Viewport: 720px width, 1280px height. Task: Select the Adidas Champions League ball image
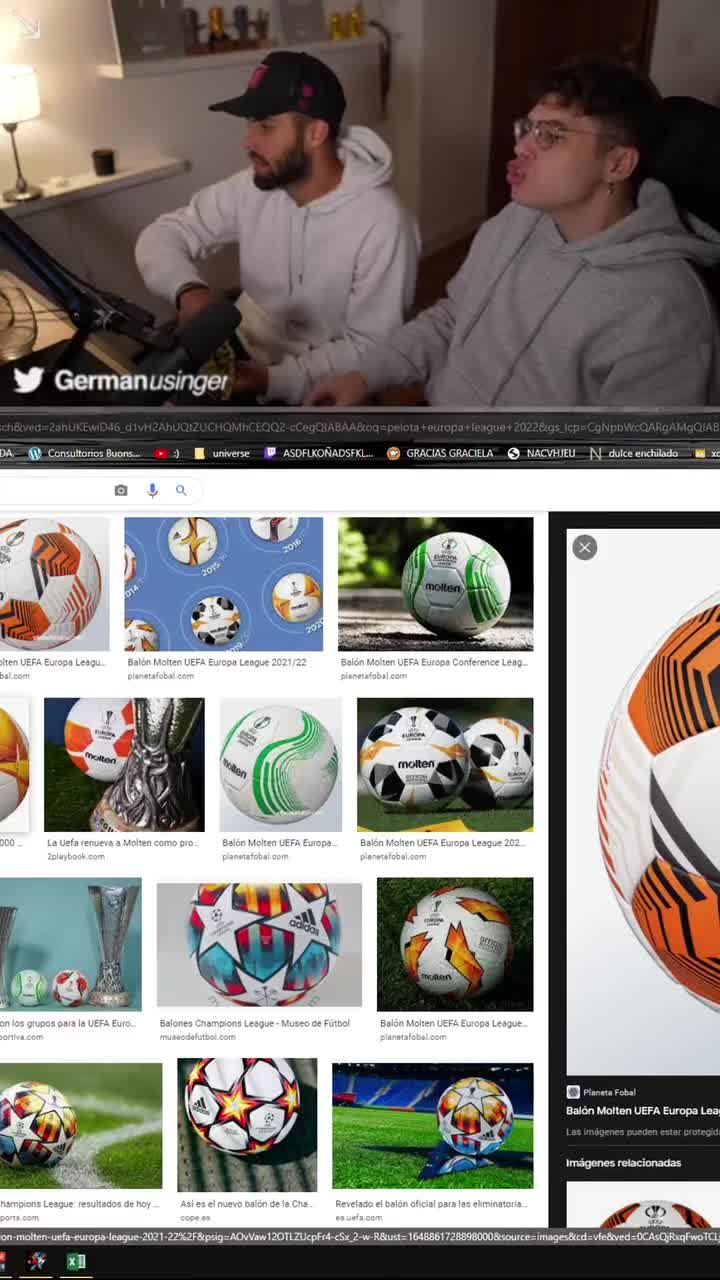[259, 944]
